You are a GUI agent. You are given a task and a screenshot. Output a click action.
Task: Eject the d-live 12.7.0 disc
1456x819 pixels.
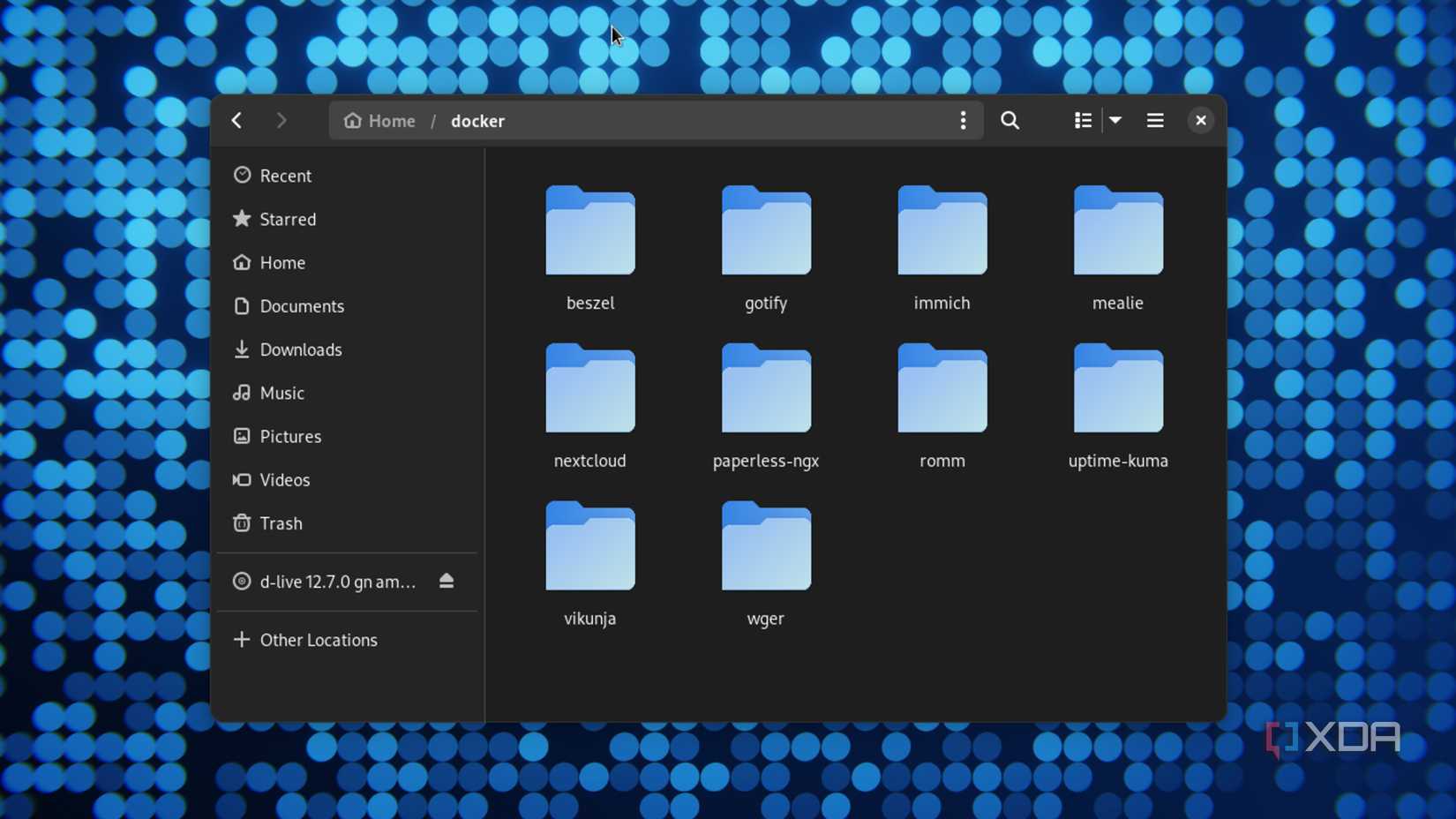[447, 581]
